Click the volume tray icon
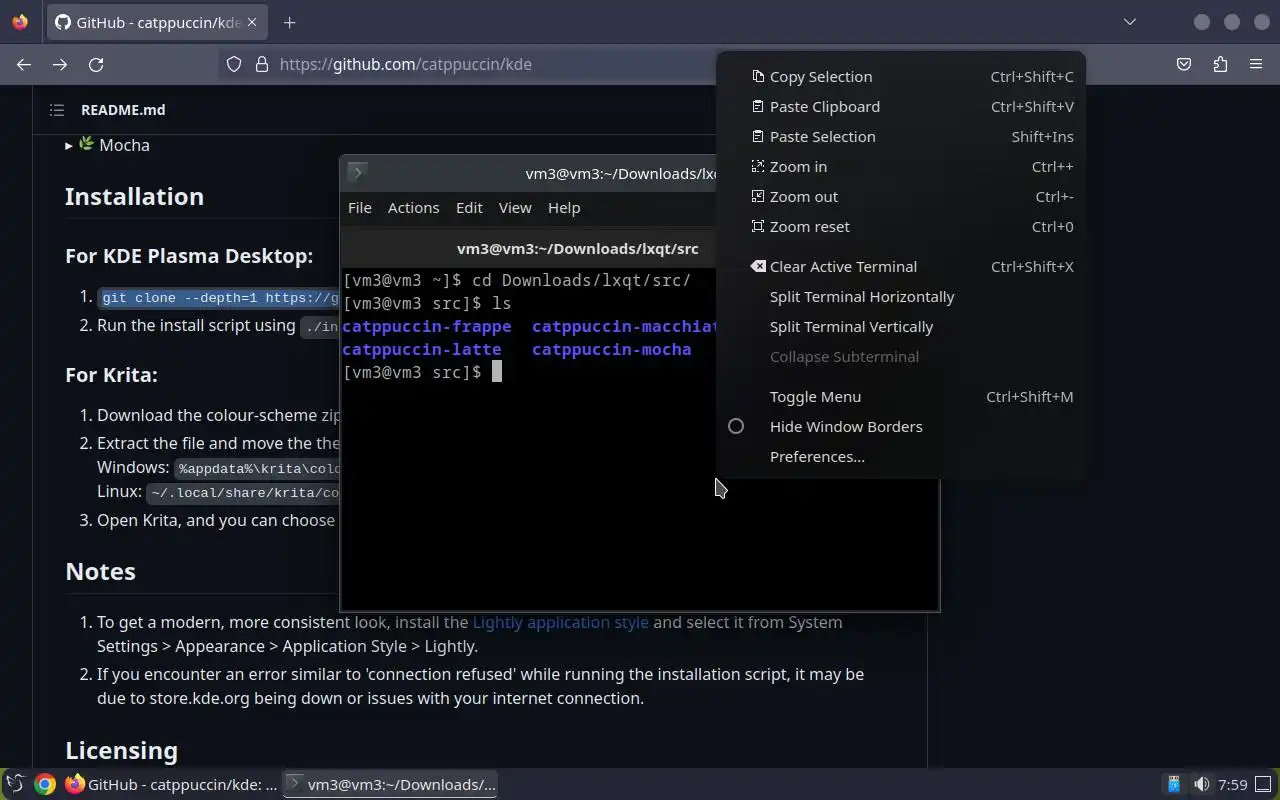1280x800 pixels. coord(1201,784)
